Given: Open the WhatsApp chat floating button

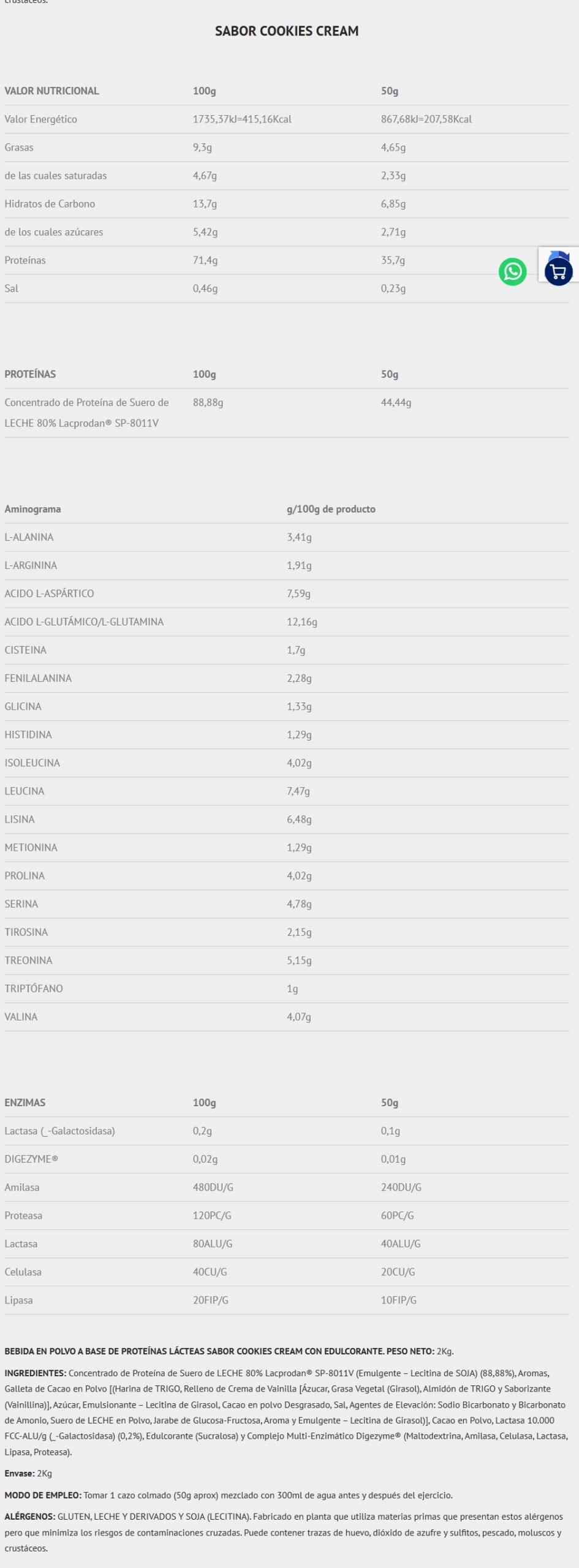Looking at the screenshot, I should coord(512,271).
